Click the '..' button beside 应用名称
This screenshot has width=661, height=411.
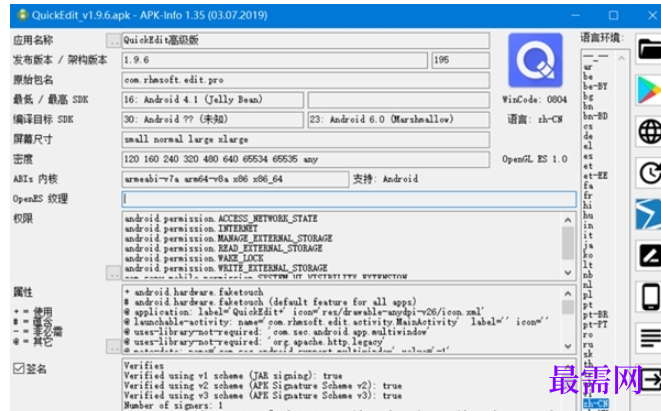113,41
